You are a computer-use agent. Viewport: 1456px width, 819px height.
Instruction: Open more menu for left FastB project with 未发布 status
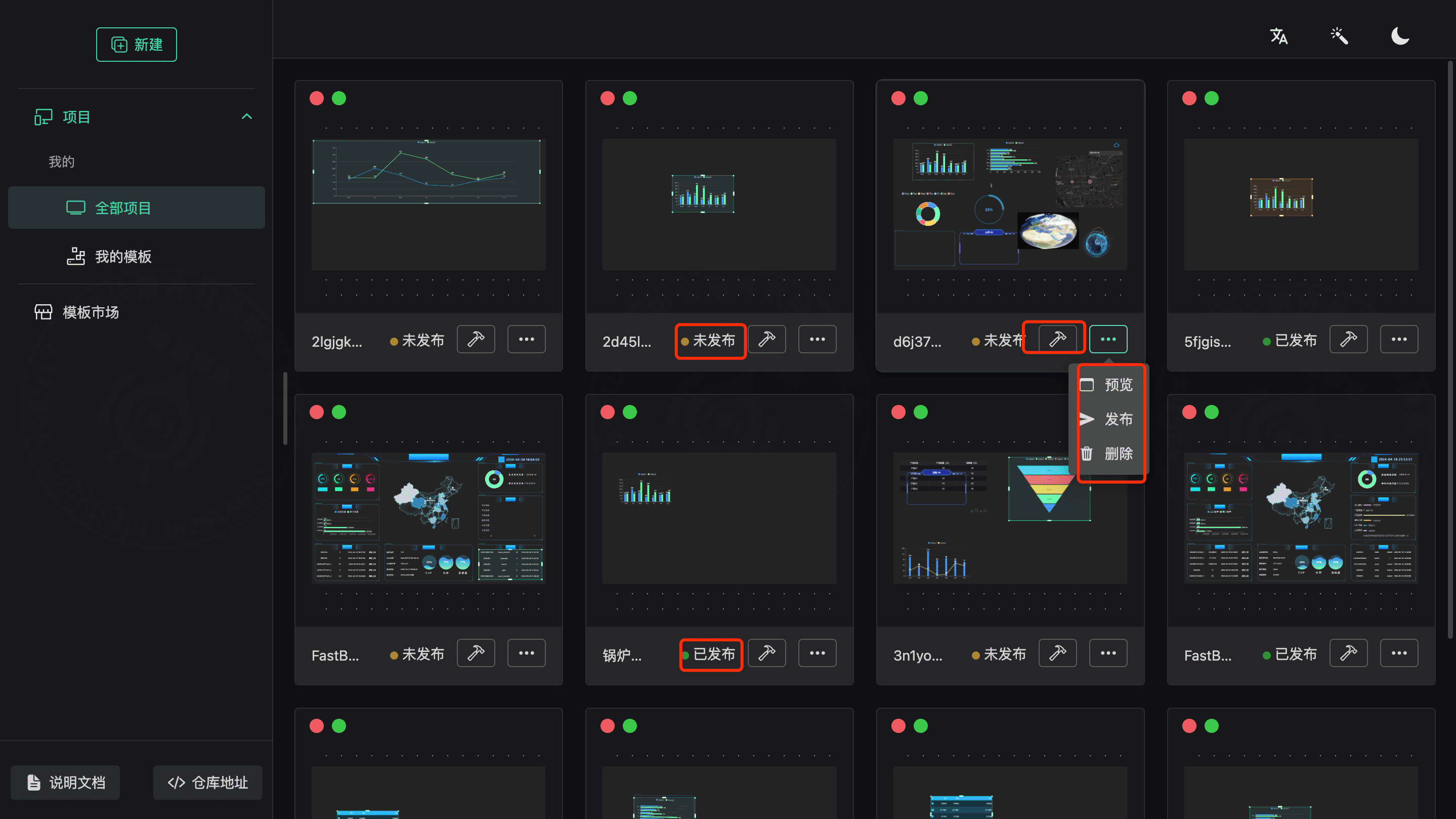[526, 653]
